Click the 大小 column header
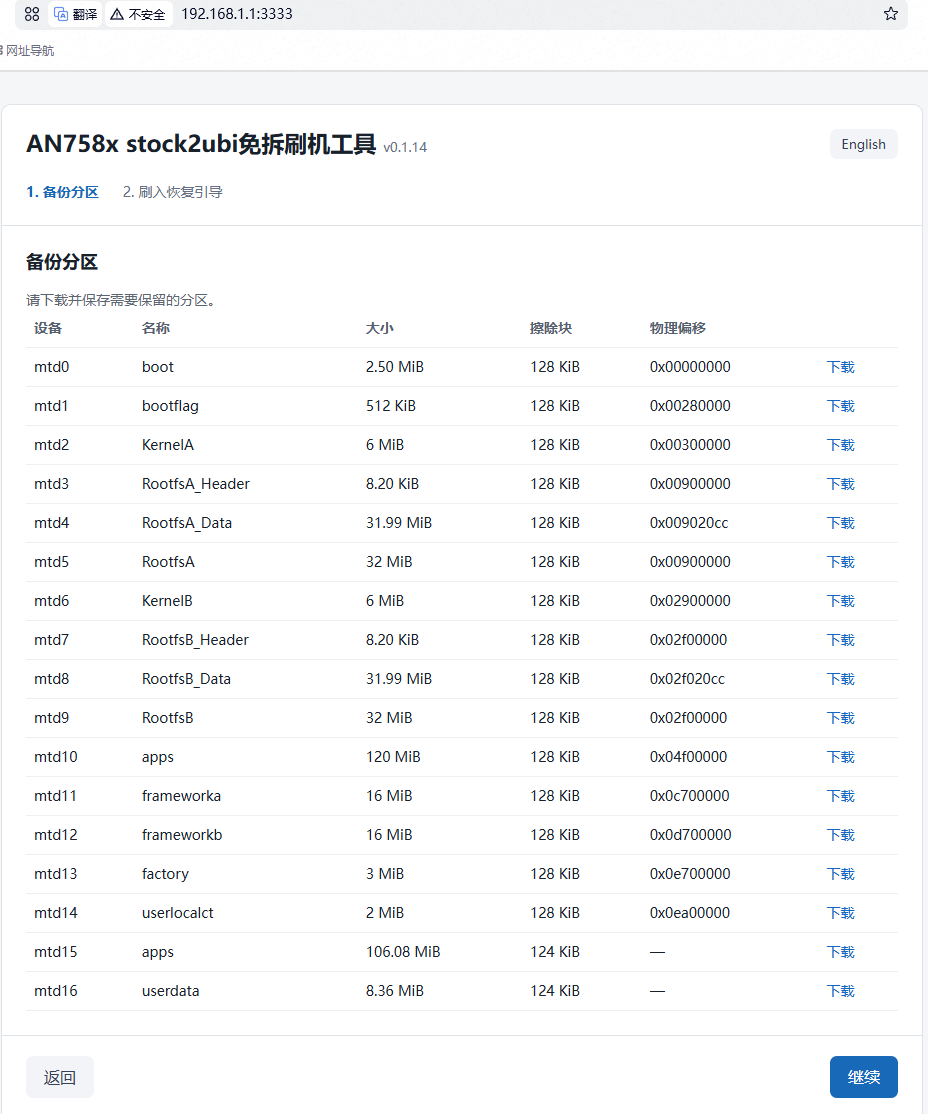 point(379,328)
